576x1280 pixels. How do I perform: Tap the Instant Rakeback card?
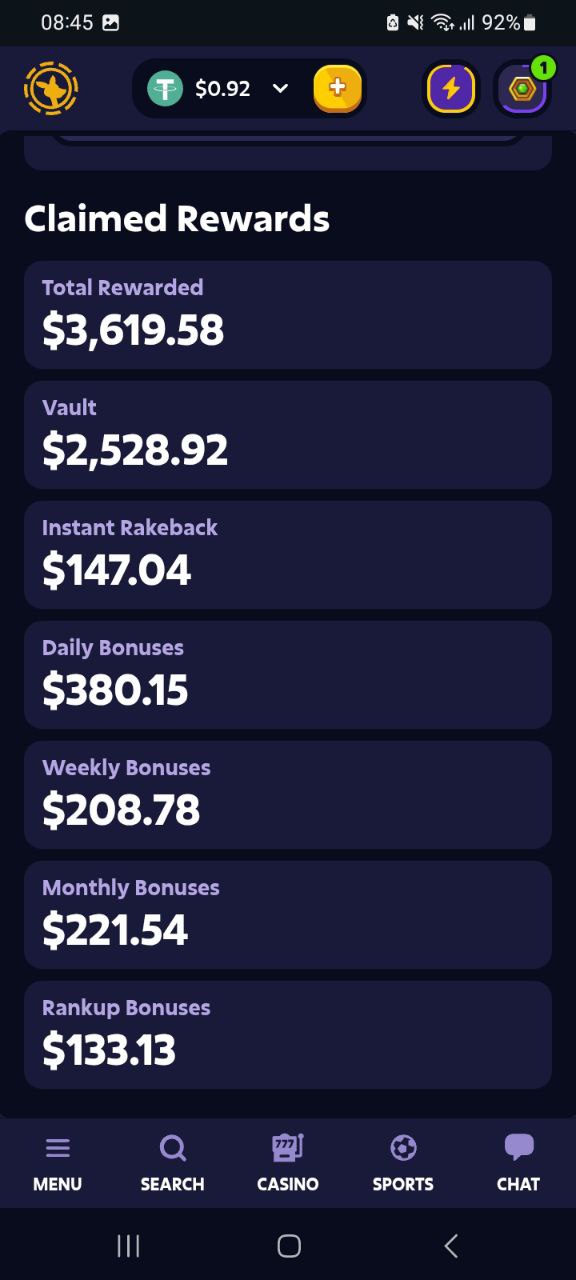(288, 555)
